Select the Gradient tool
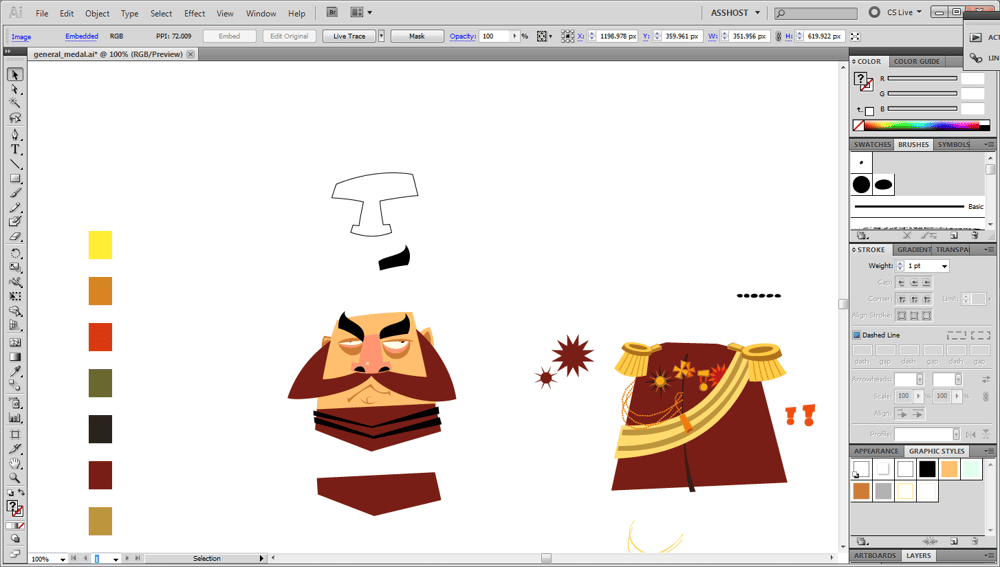This screenshot has height=567, width=1000. point(15,357)
